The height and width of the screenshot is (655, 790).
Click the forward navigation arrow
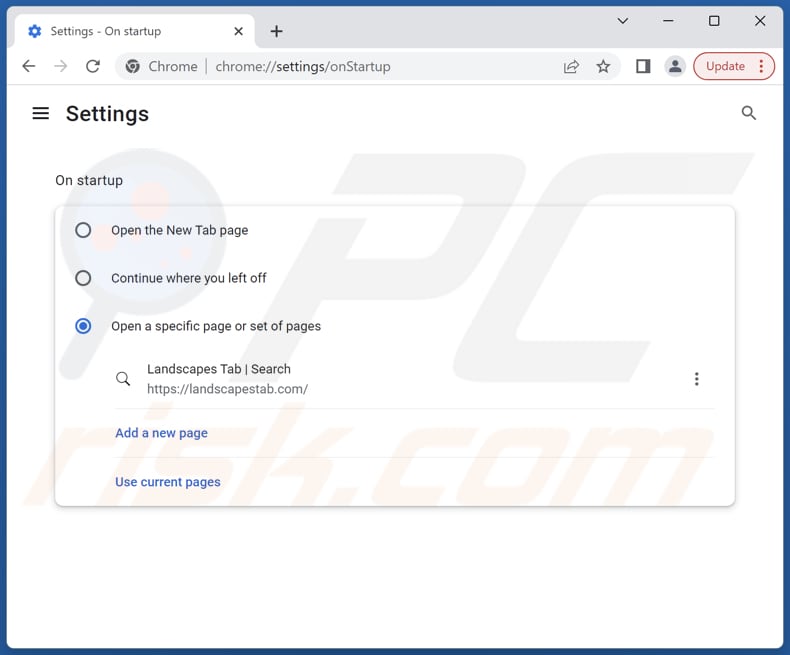click(x=60, y=66)
